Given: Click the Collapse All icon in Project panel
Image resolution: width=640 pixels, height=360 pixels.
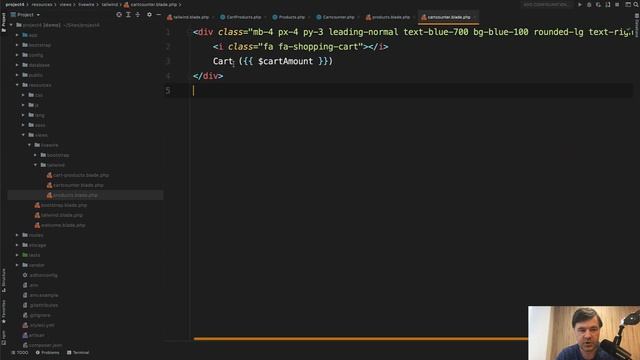Looking at the screenshot, I should [x=138, y=15].
